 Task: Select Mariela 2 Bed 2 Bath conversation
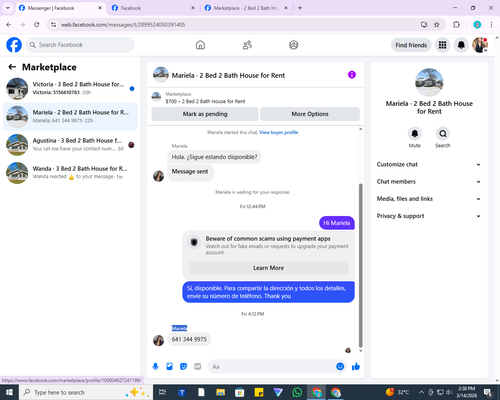coord(70,117)
